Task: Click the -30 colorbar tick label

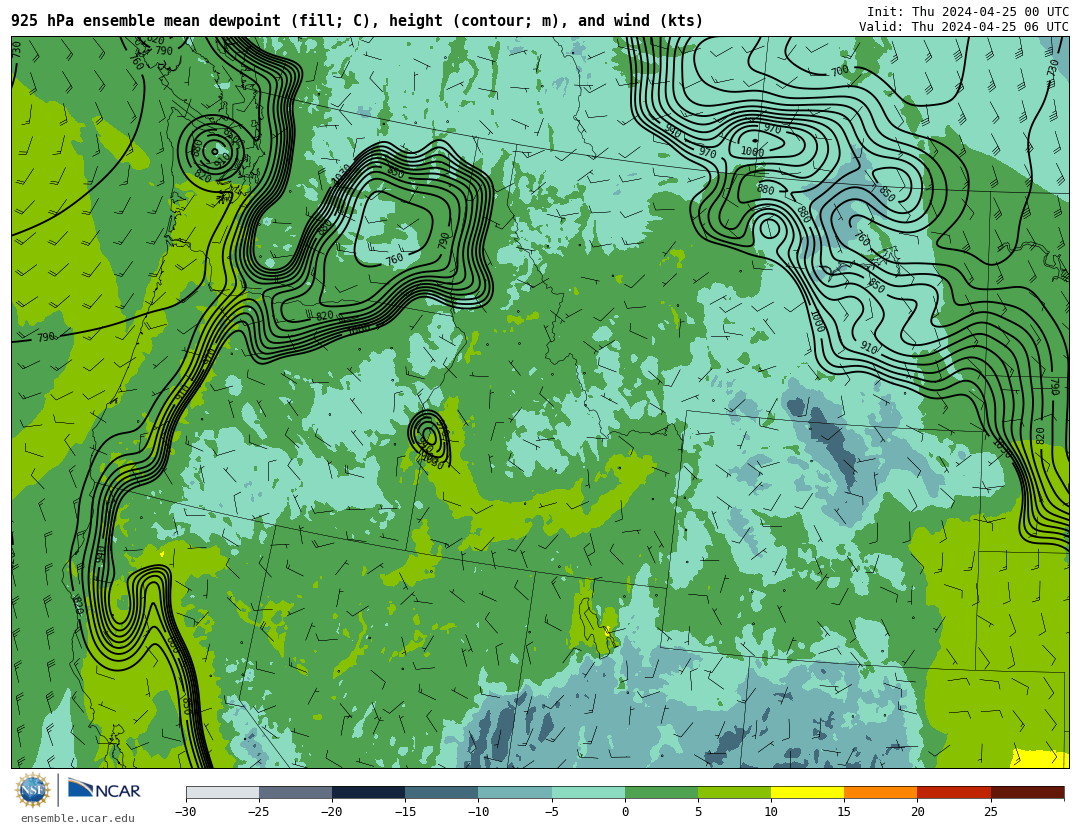Action: click(185, 812)
